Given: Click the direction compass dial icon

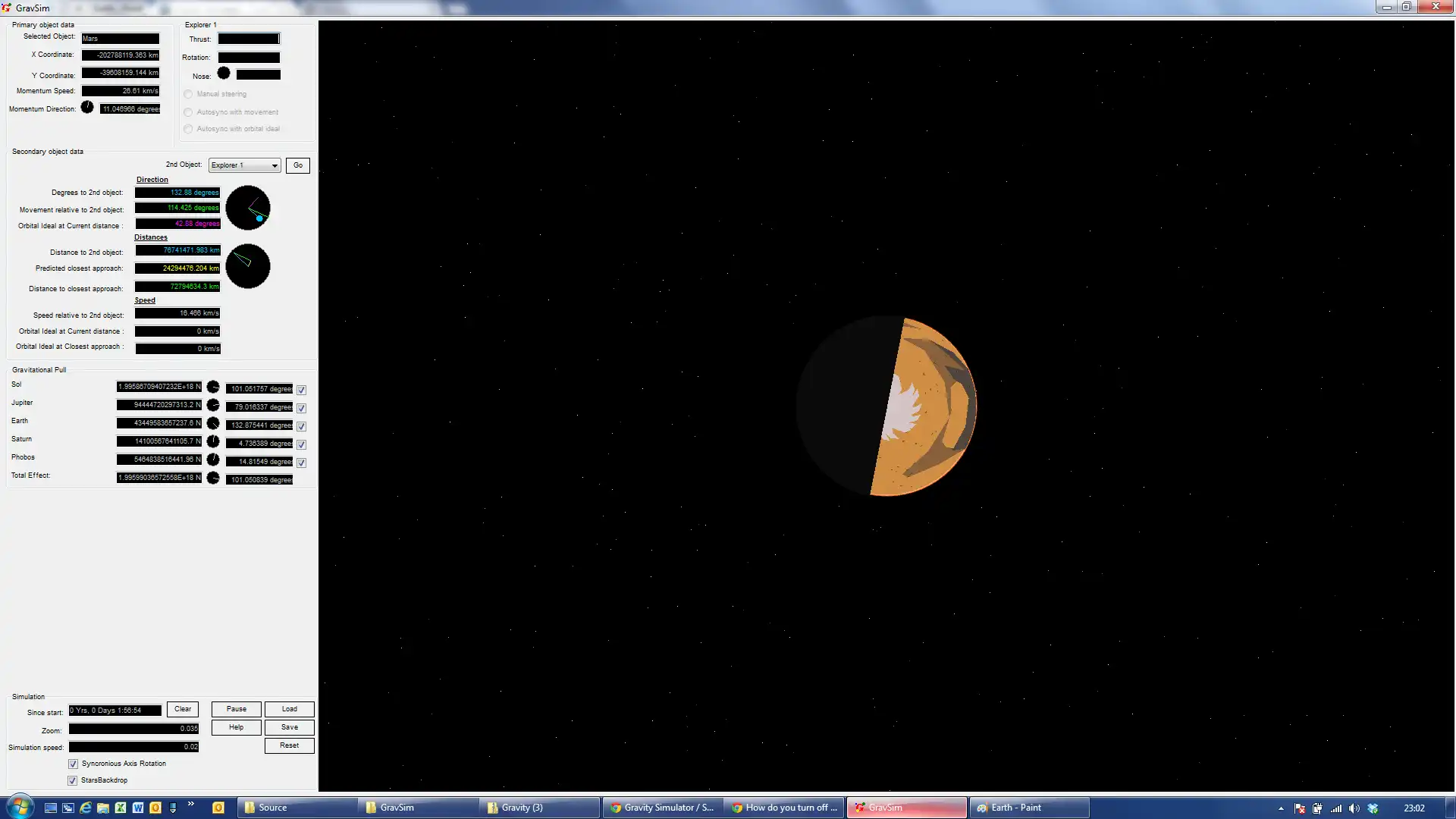Looking at the screenshot, I should 249,207.
